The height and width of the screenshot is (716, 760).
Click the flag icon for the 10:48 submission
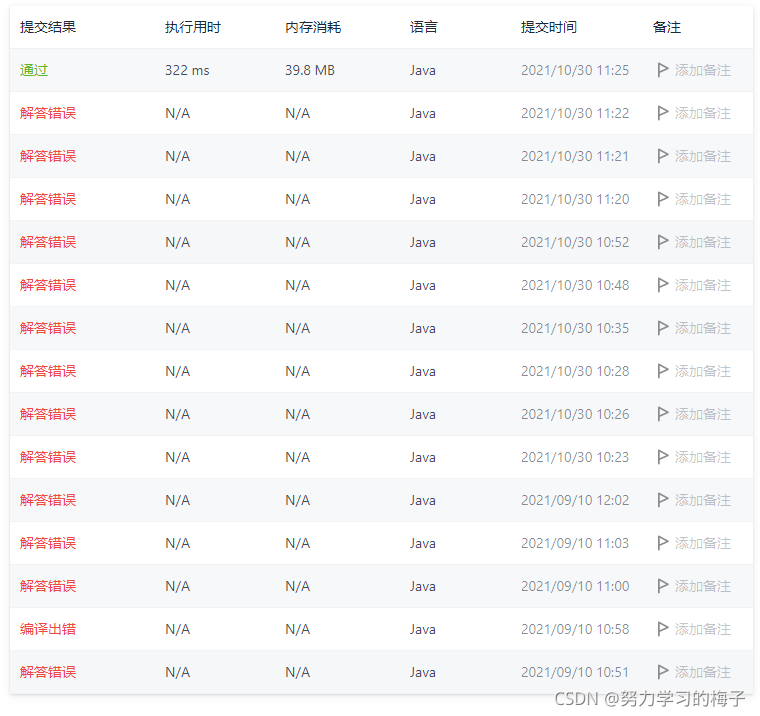[663, 285]
